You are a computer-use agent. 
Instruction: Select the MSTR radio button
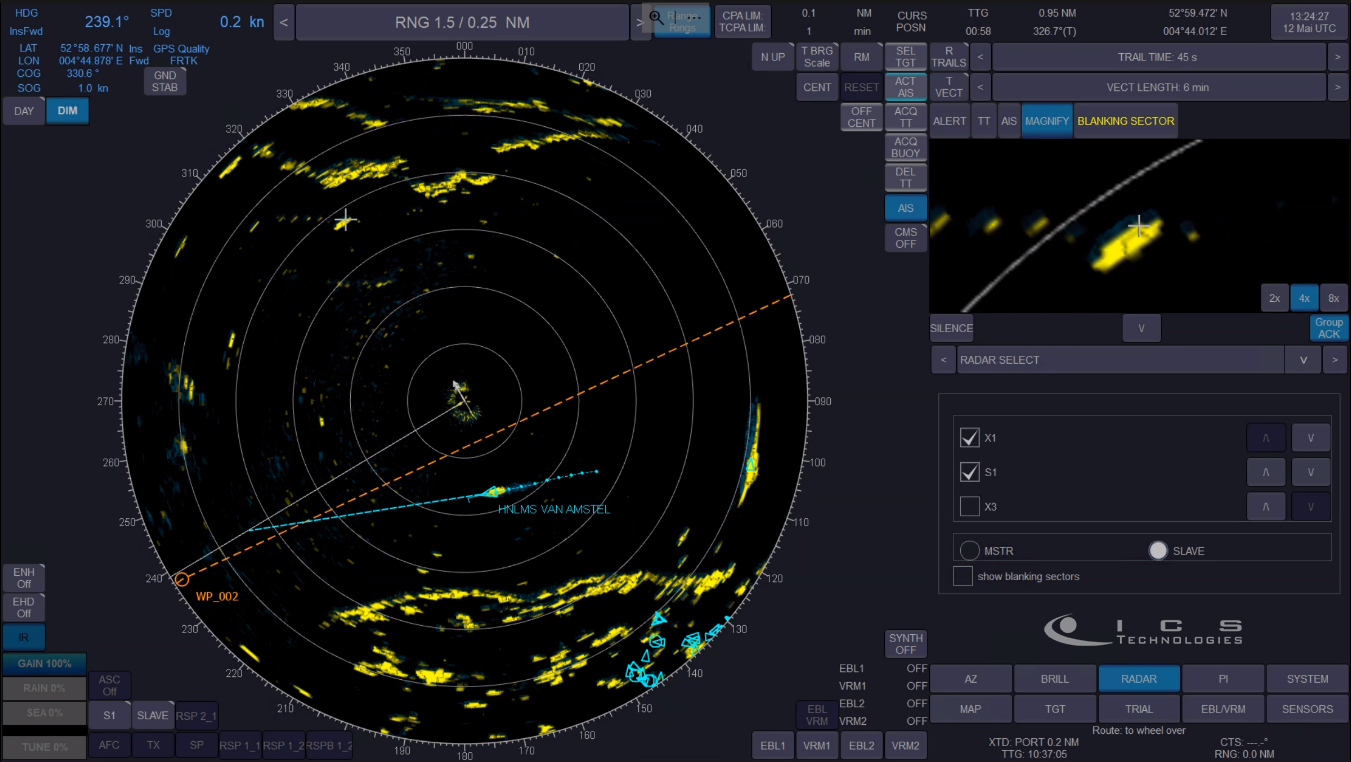(x=969, y=551)
